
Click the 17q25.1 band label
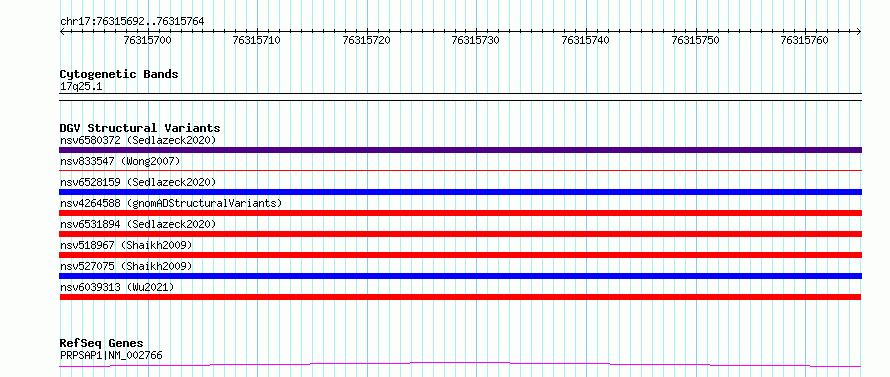click(x=81, y=87)
